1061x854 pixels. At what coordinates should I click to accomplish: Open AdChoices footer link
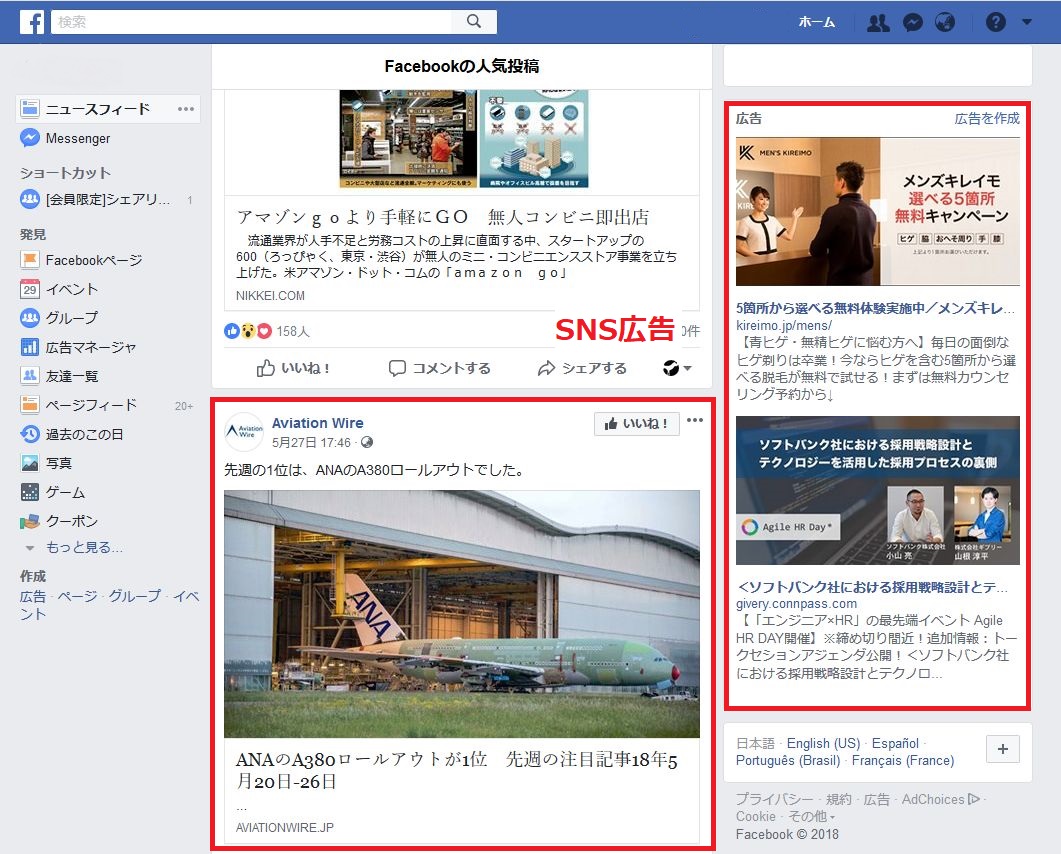click(941, 799)
